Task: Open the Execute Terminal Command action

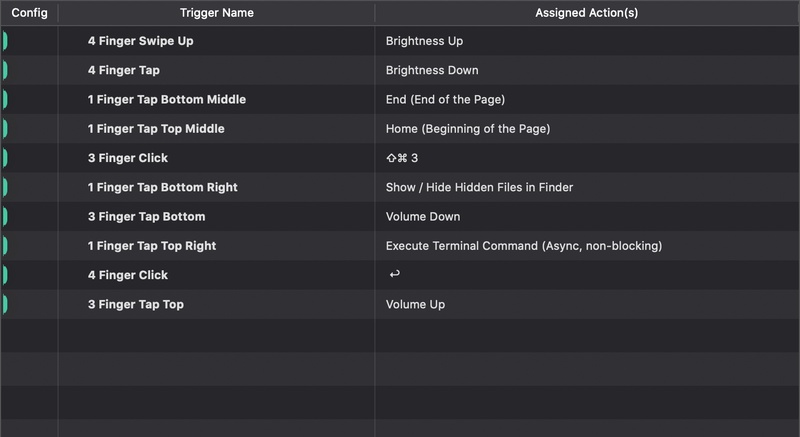Action: [x=524, y=246]
